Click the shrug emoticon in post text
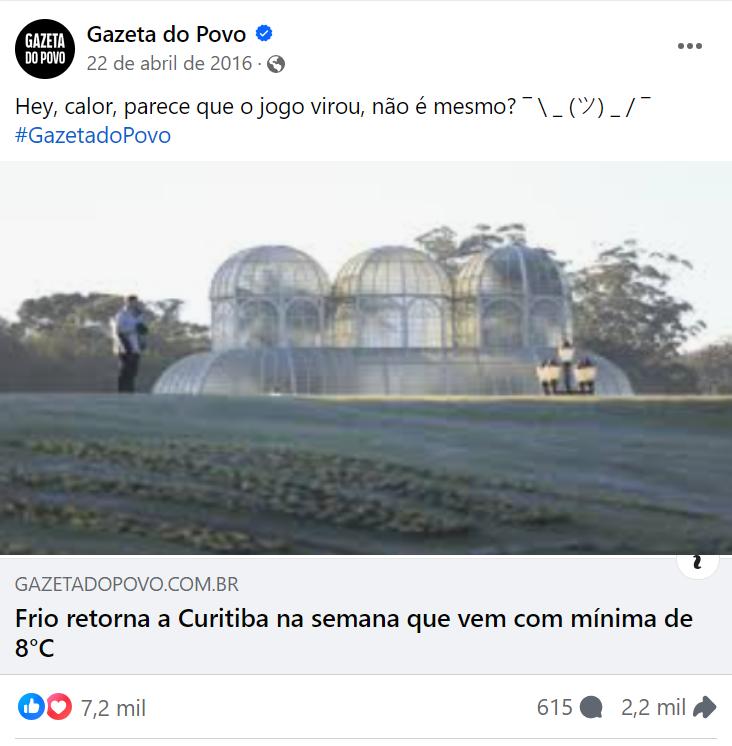This screenshot has width=732, height=746. tap(586, 107)
